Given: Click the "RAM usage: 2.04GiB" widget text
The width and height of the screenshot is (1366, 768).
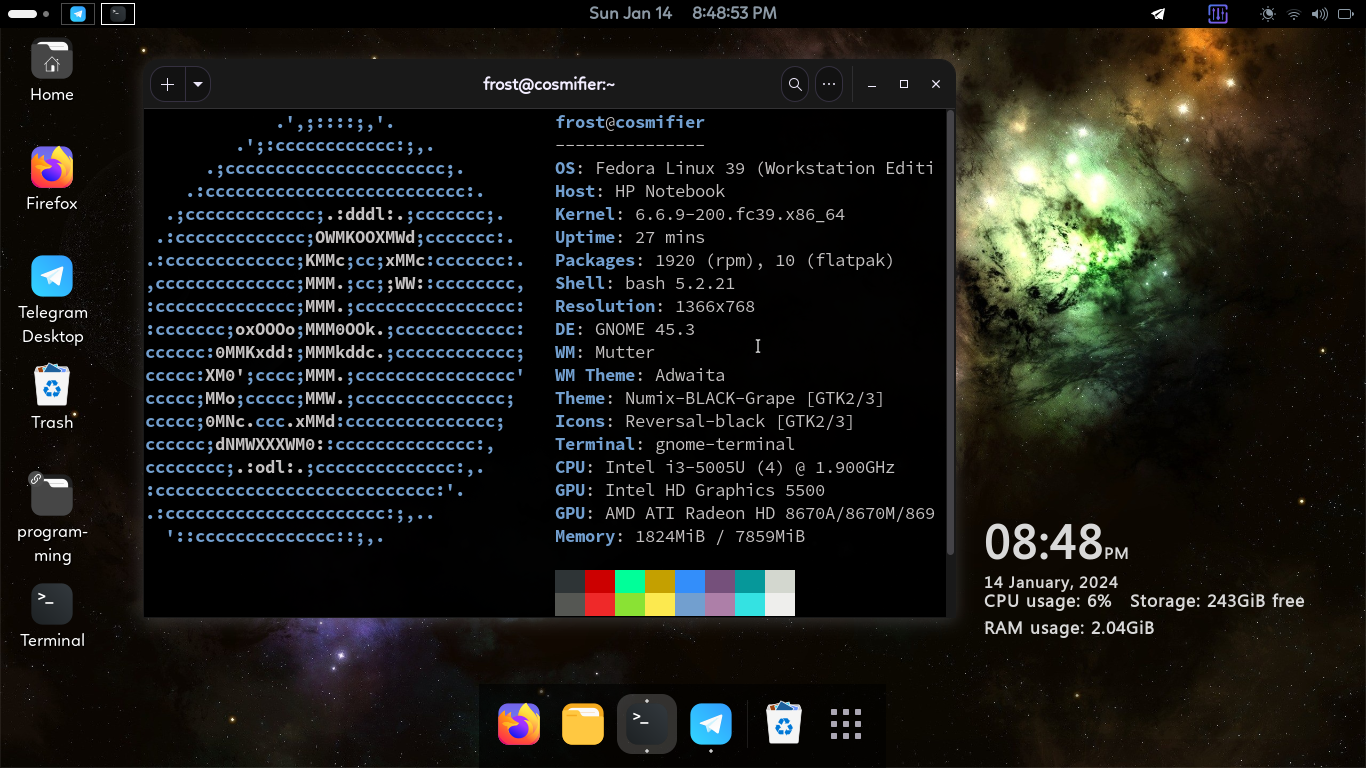Looking at the screenshot, I should (x=1069, y=628).
